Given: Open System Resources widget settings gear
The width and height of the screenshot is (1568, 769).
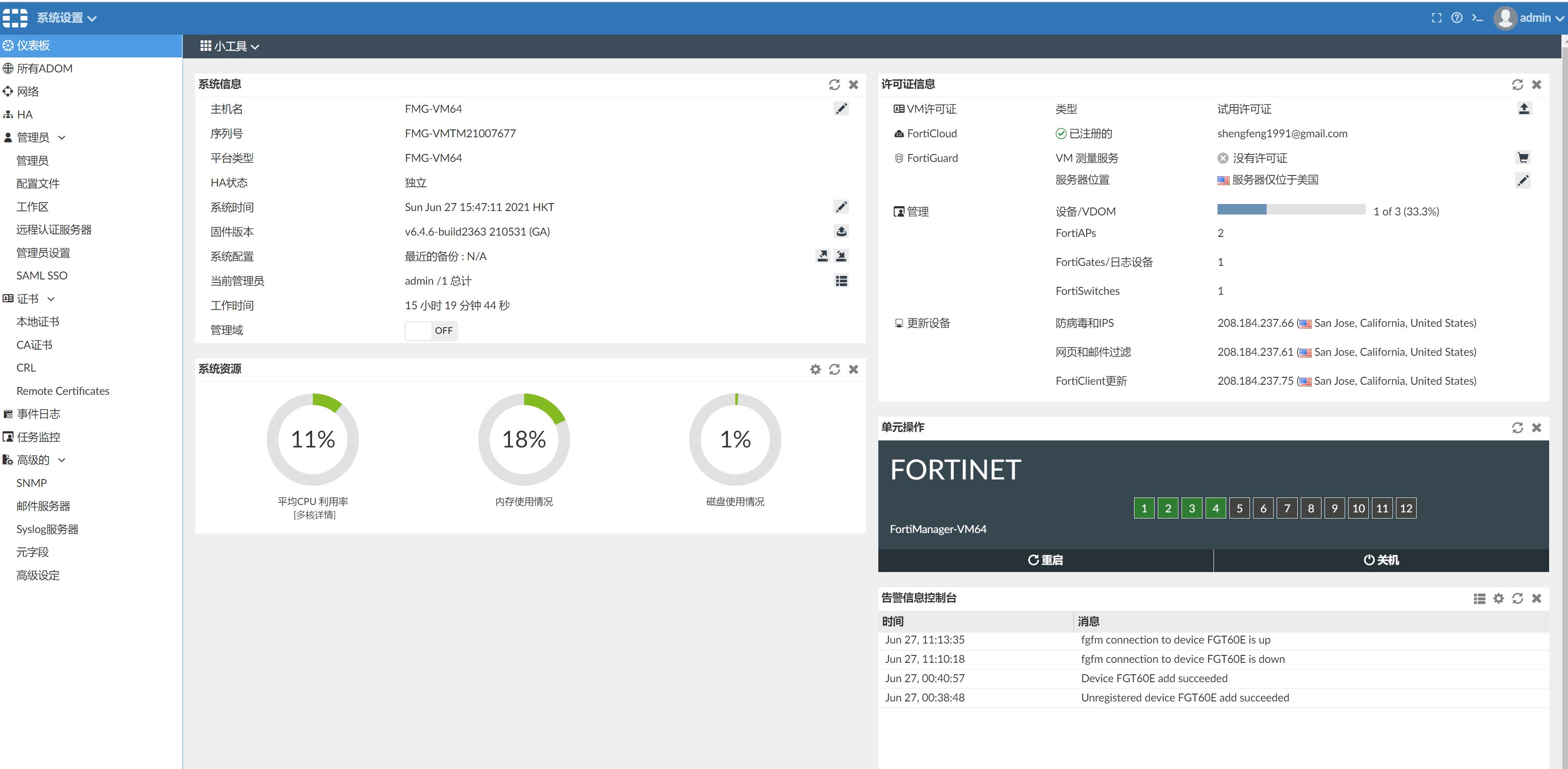Looking at the screenshot, I should tap(815, 369).
